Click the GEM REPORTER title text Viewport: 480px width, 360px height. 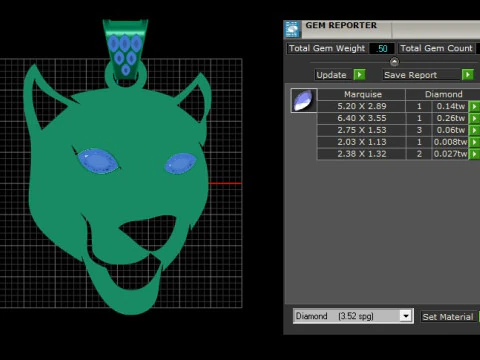[341, 25]
